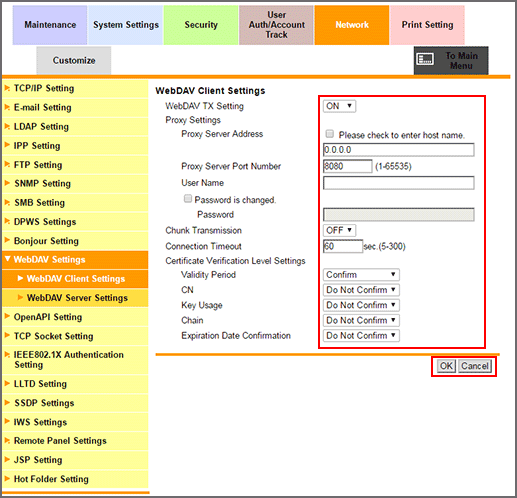Open the Key Usage confirm dropdown
Image resolution: width=517 pixels, height=498 pixels.
[361, 305]
